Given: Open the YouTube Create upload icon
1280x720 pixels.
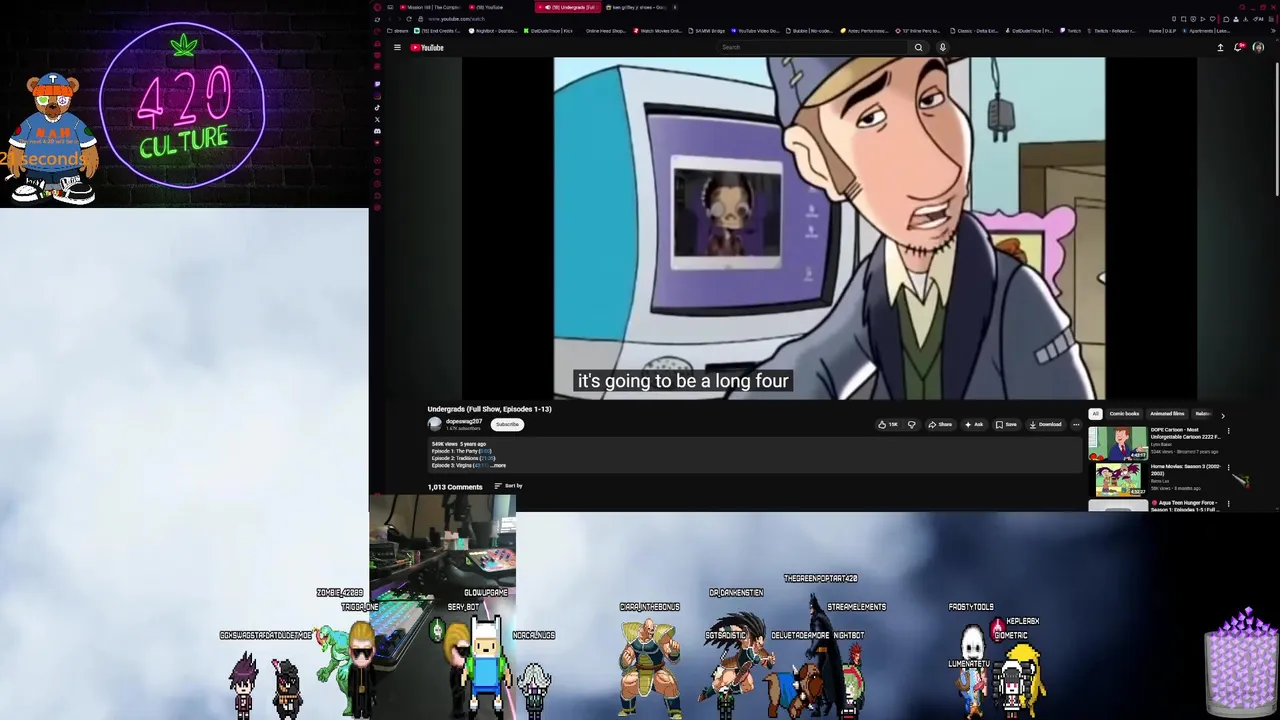Looking at the screenshot, I should 1220,47.
